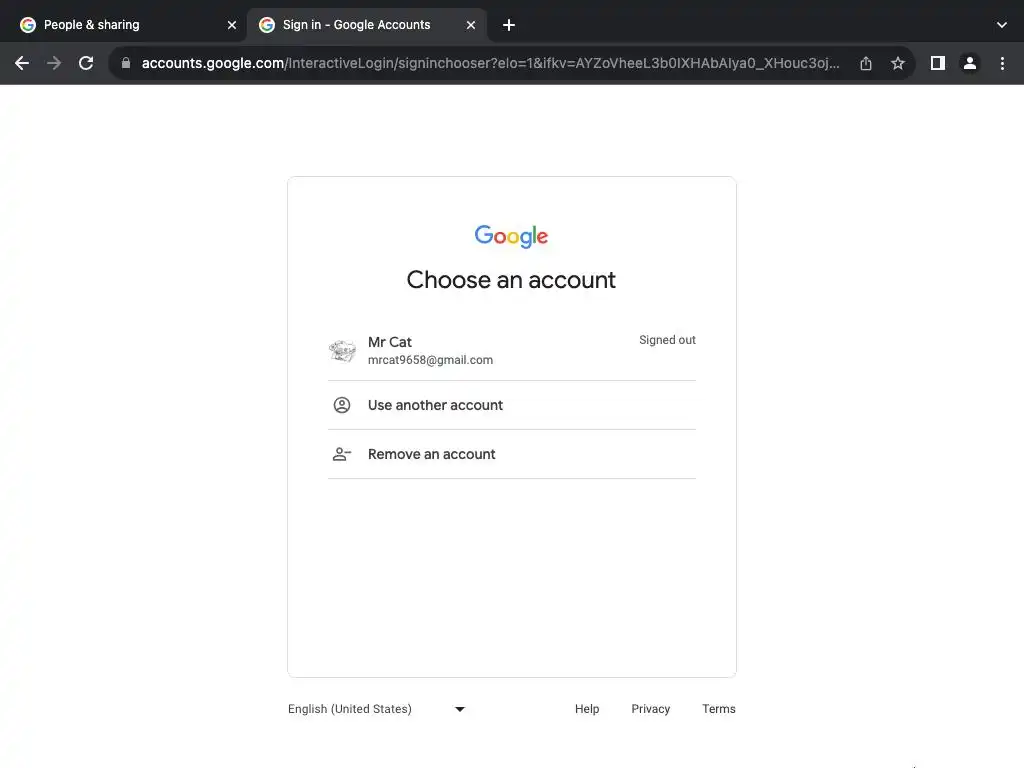Open a new tab with plus button

[x=509, y=25]
